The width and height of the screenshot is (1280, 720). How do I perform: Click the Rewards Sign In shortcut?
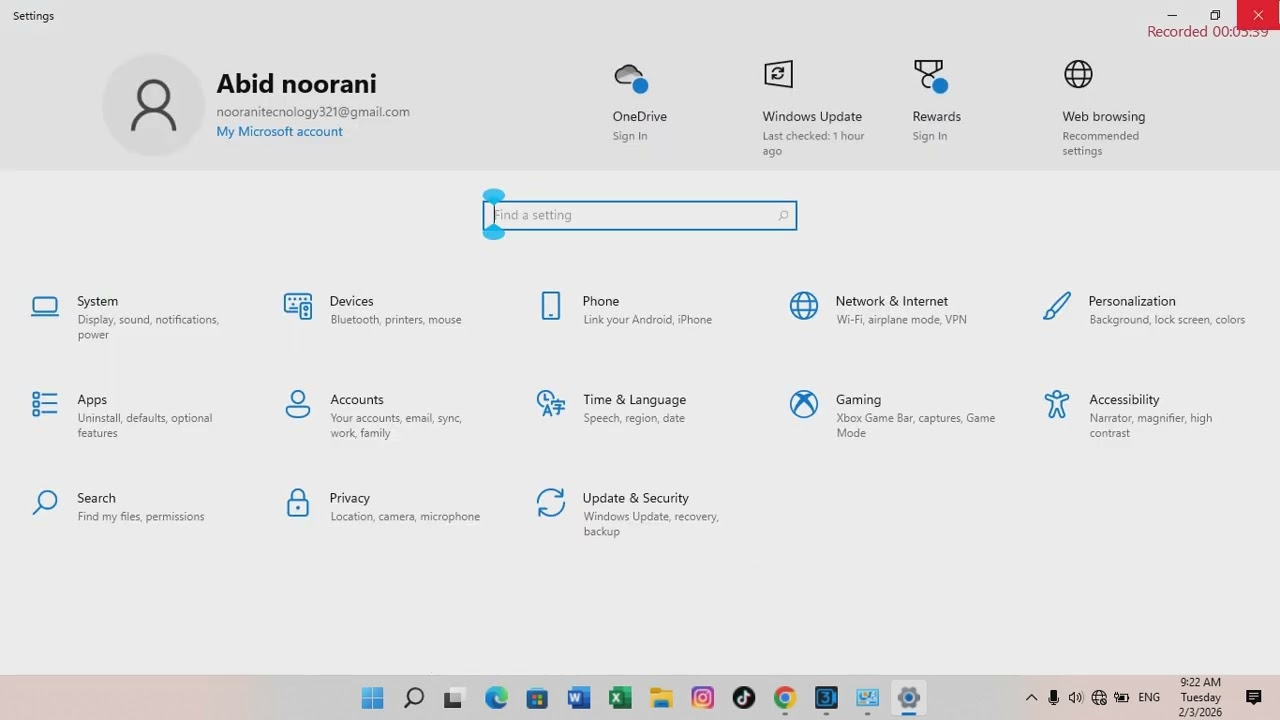click(x=936, y=102)
